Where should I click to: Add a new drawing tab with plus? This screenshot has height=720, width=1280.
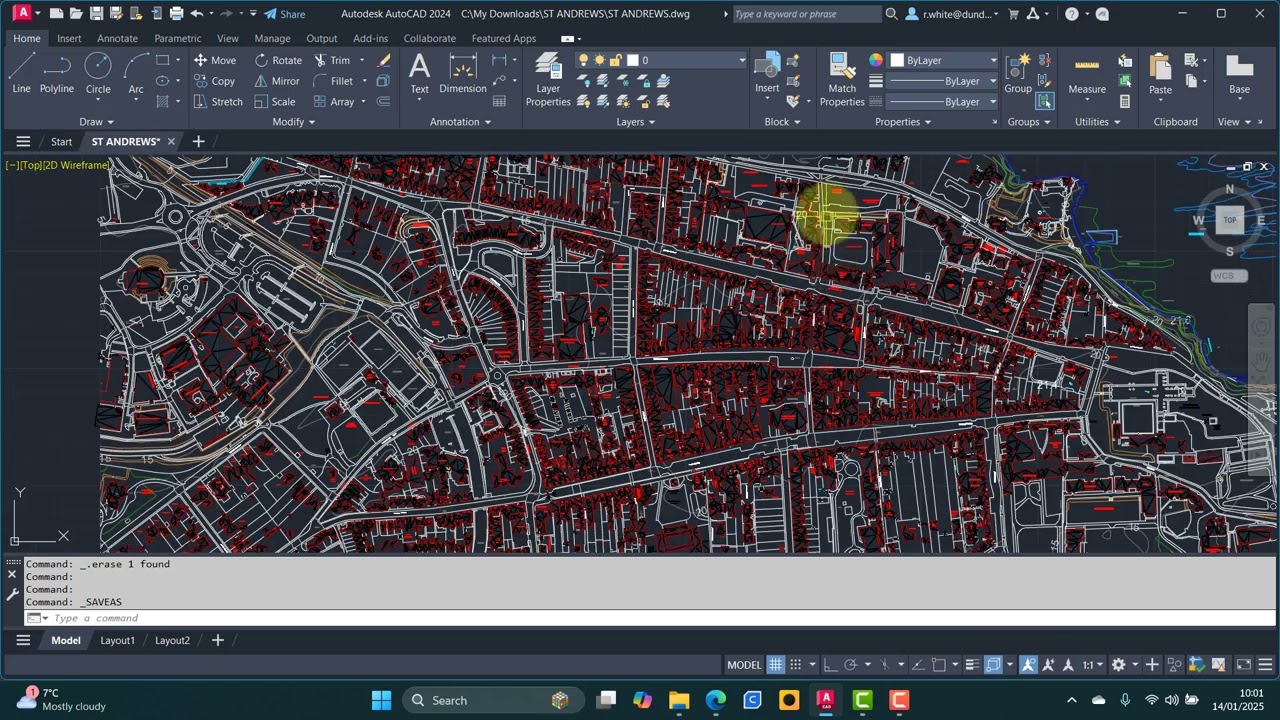click(x=198, y=142)
